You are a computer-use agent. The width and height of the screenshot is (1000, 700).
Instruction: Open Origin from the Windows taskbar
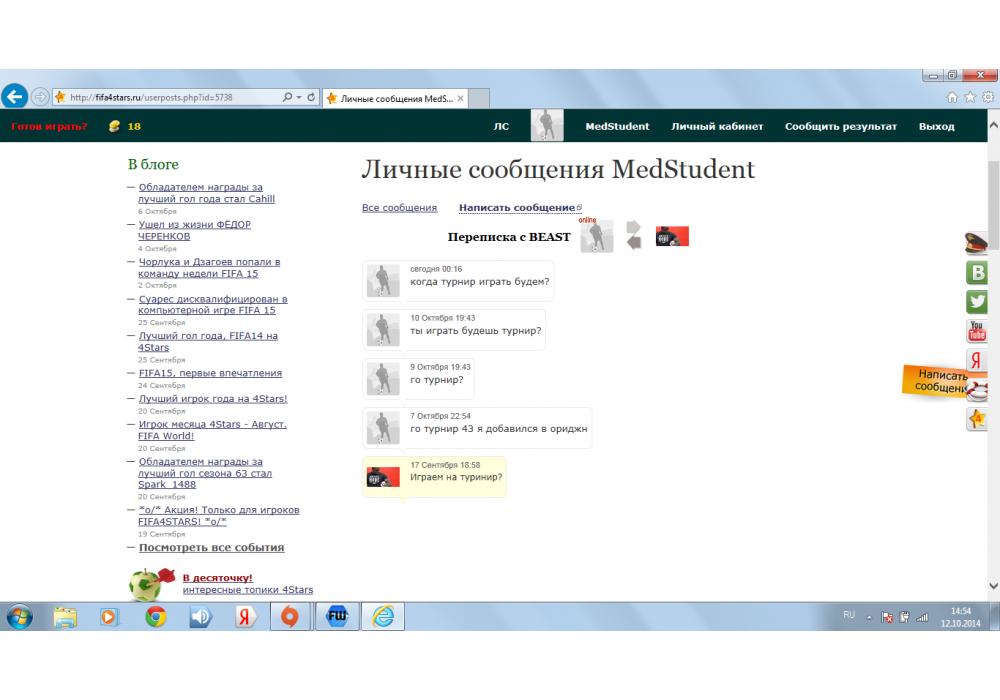pyautogui.click(x=290, y=618)
